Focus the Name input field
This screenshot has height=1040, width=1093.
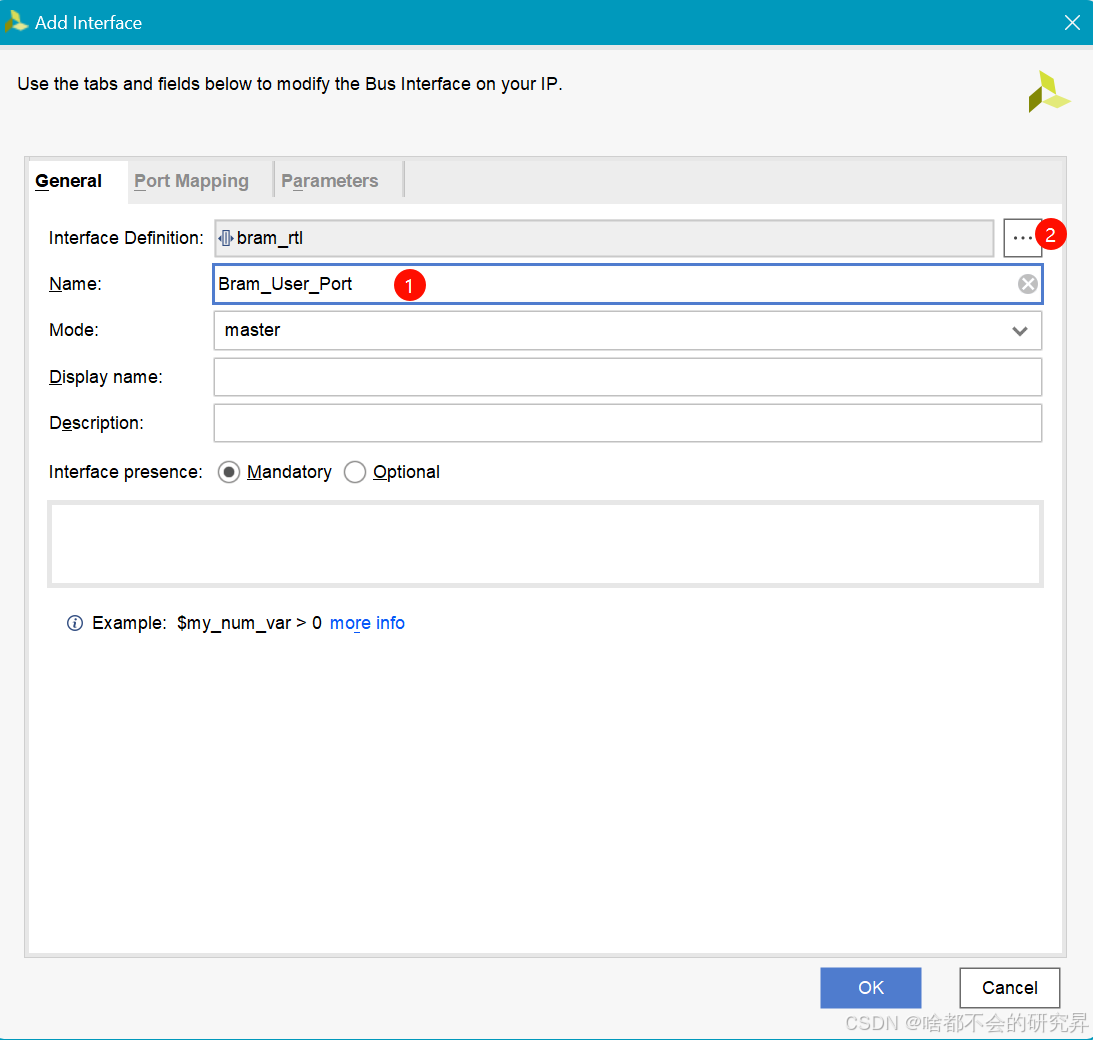627,284
